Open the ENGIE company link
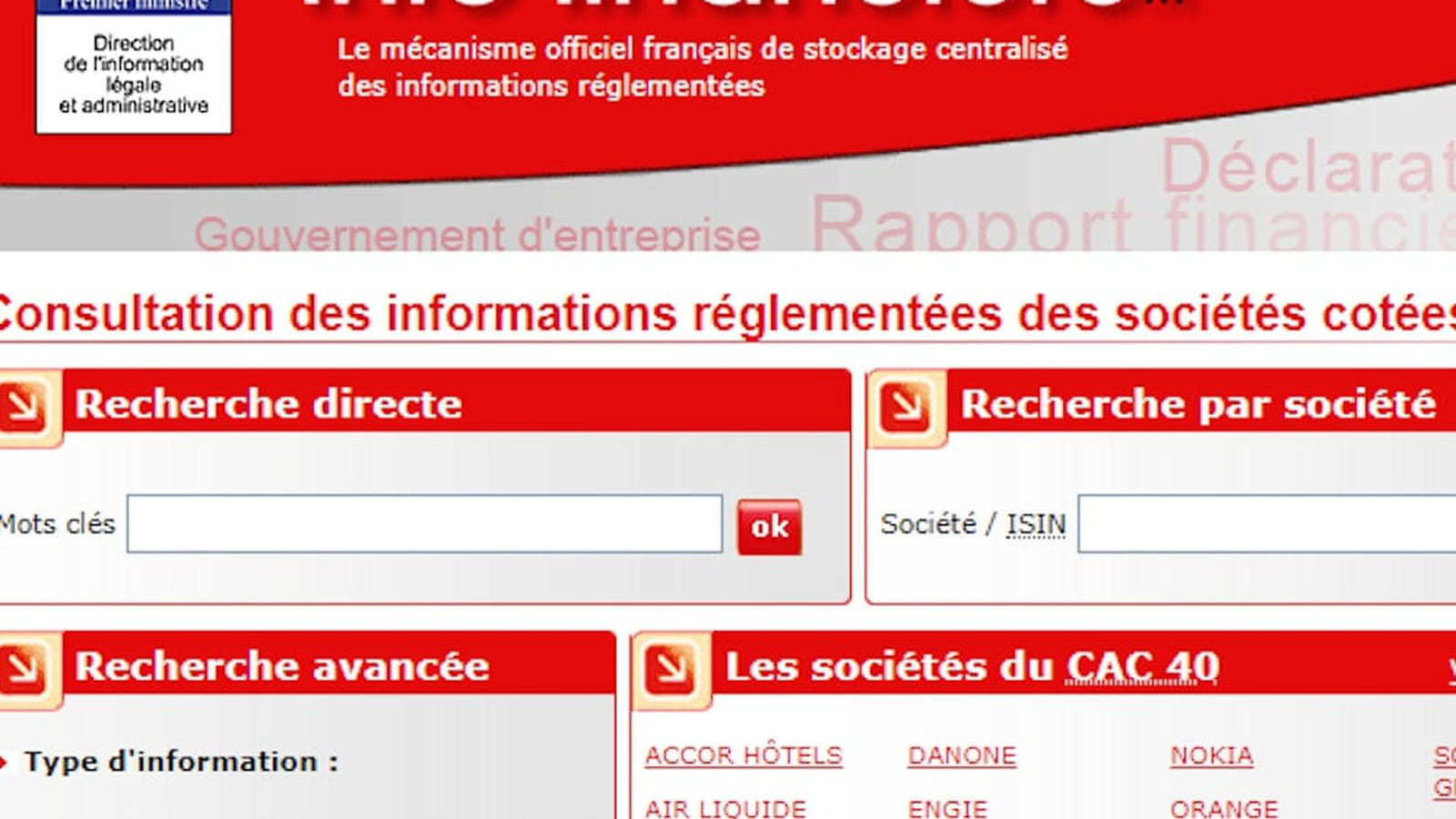The height and width of the screenshot is (819, 1456). (947, 807)
